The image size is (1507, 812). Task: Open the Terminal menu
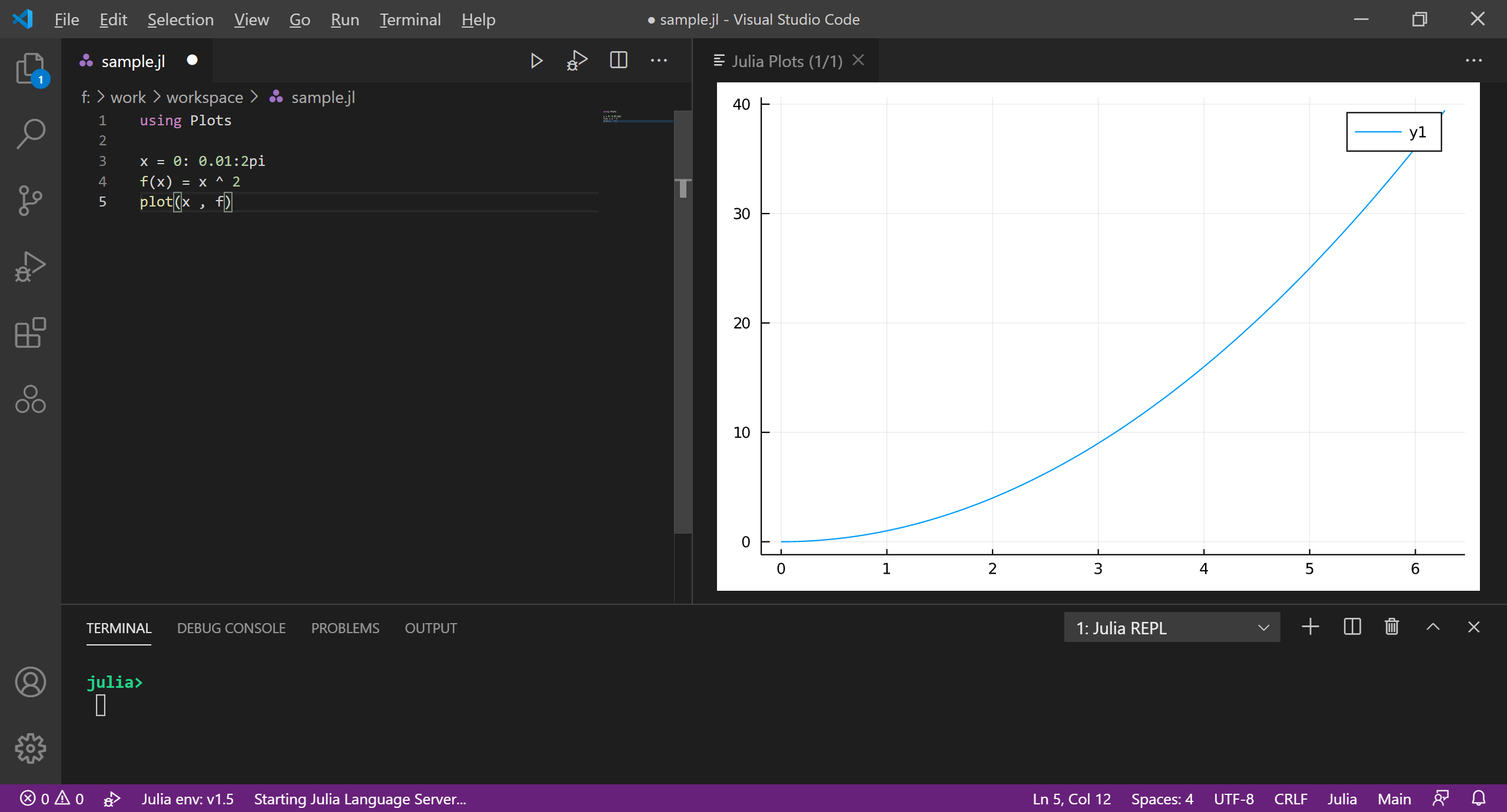(x=410, y=19)
